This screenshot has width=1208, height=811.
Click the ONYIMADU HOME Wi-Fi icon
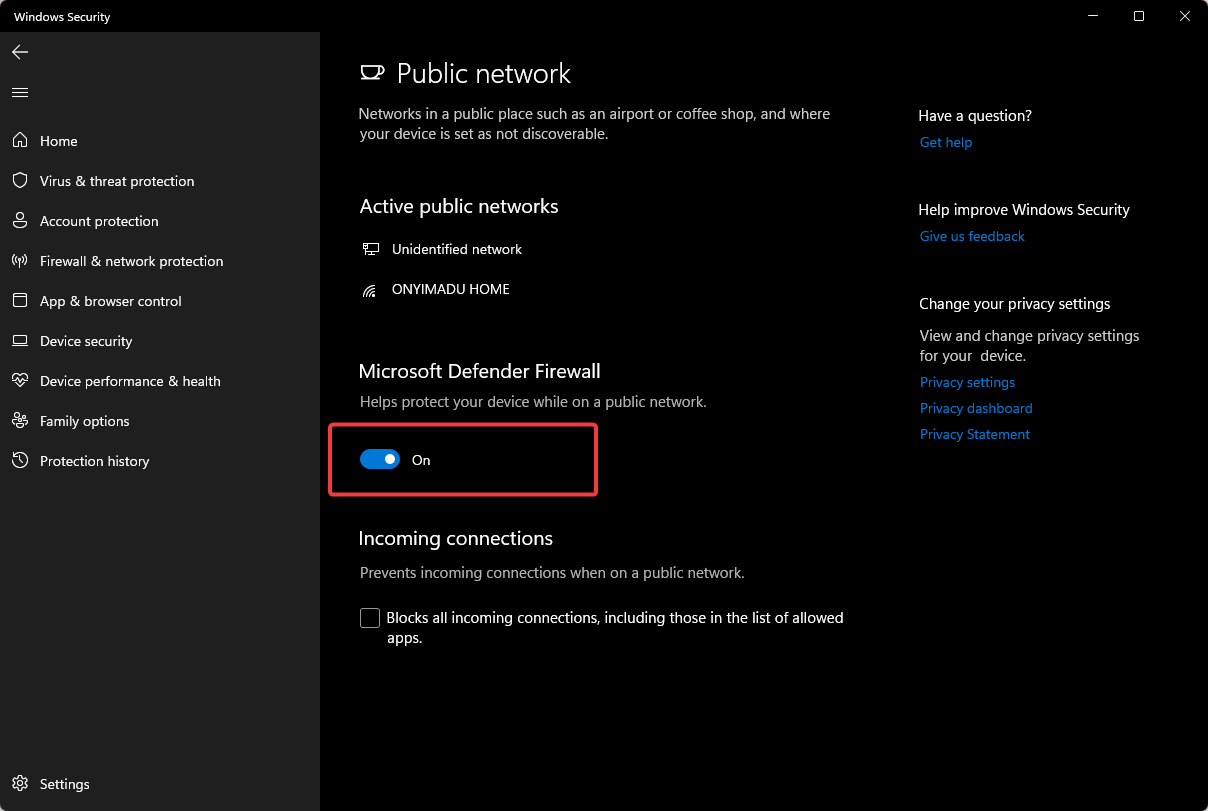[x=370, y=290]
